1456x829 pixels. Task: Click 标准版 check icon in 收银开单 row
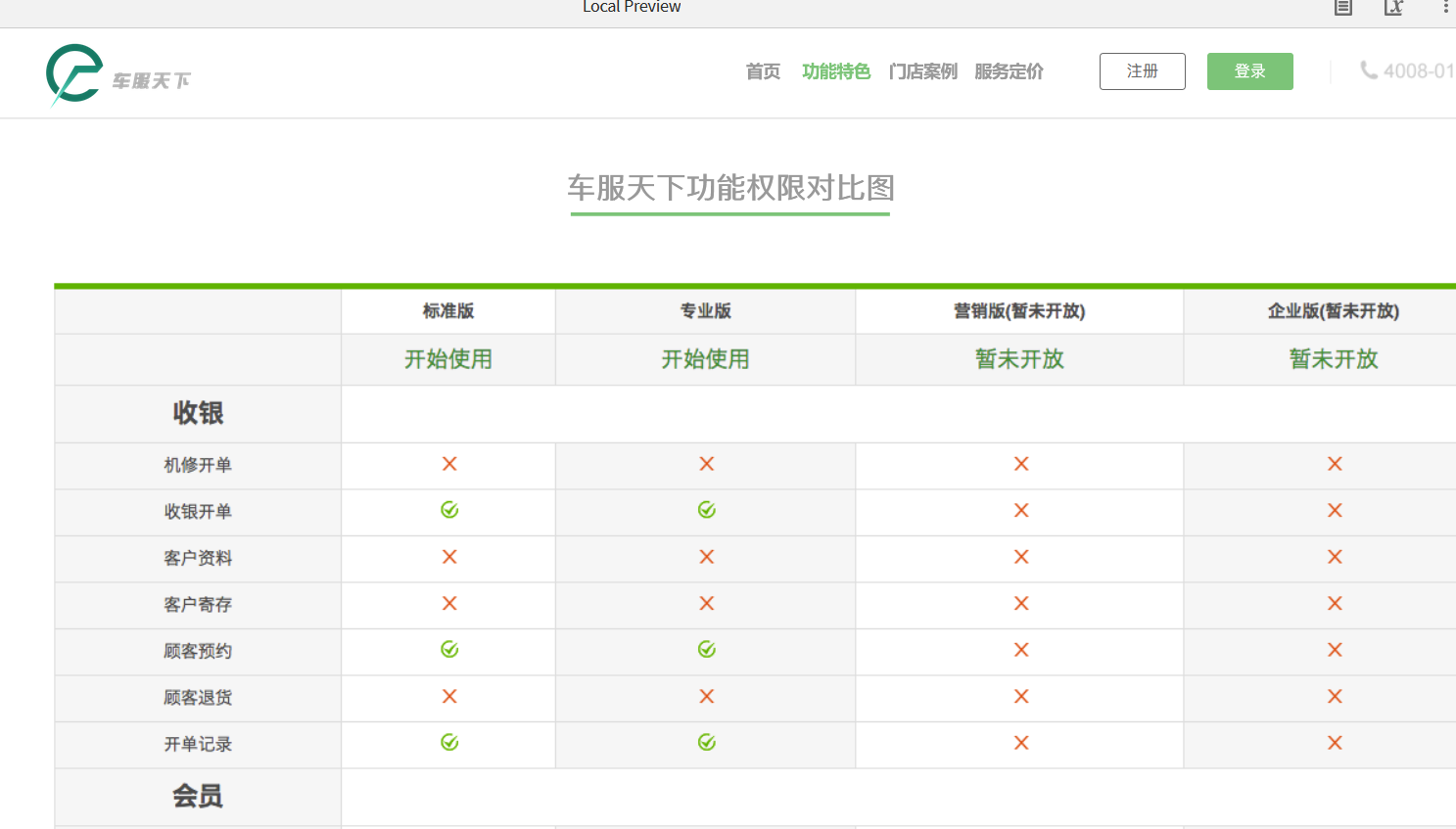point(449,510)
